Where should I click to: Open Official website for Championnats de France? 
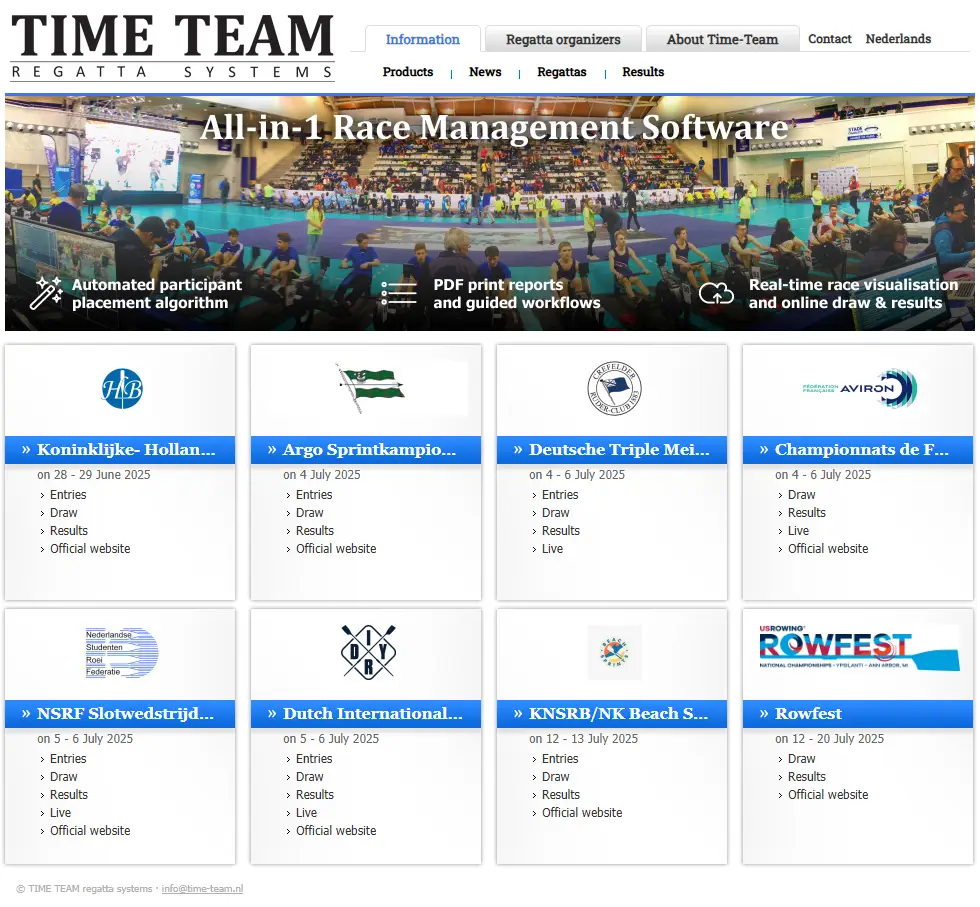point(828,549)
